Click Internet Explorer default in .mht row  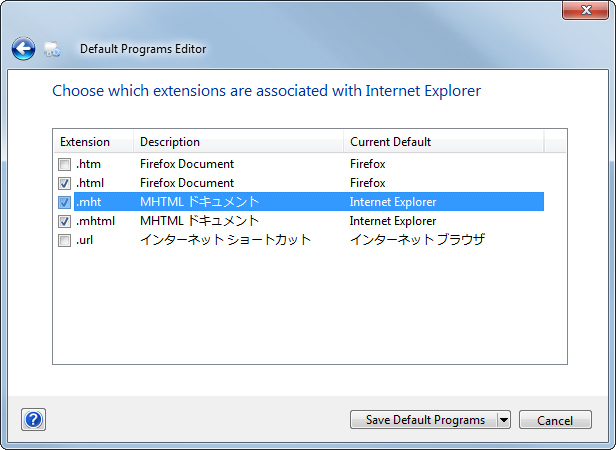pyautogui.click(x=393, y=202)
